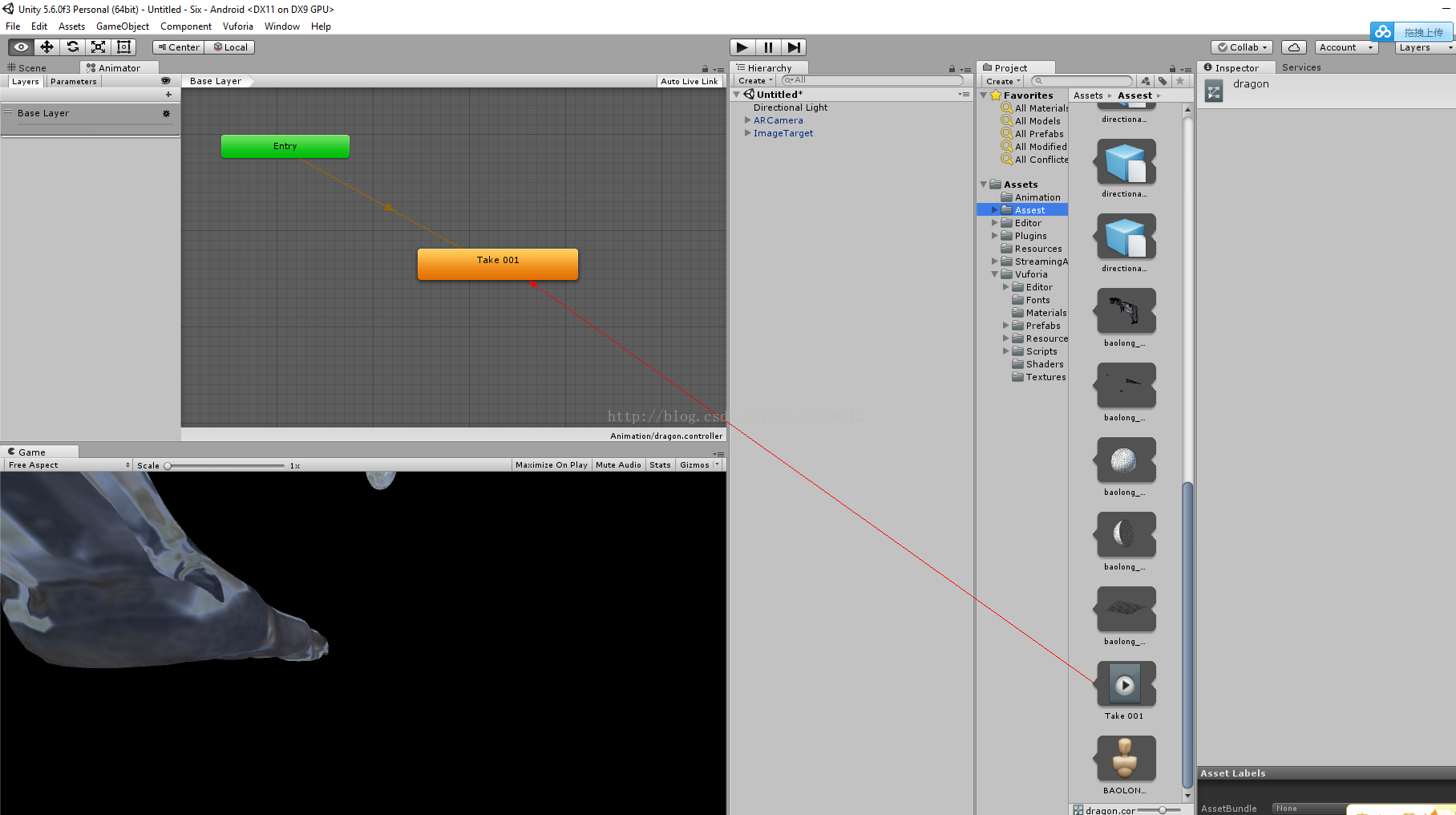Collapse the Assets folder tree
Viewport: 1456px width, 815px height.
984,184
